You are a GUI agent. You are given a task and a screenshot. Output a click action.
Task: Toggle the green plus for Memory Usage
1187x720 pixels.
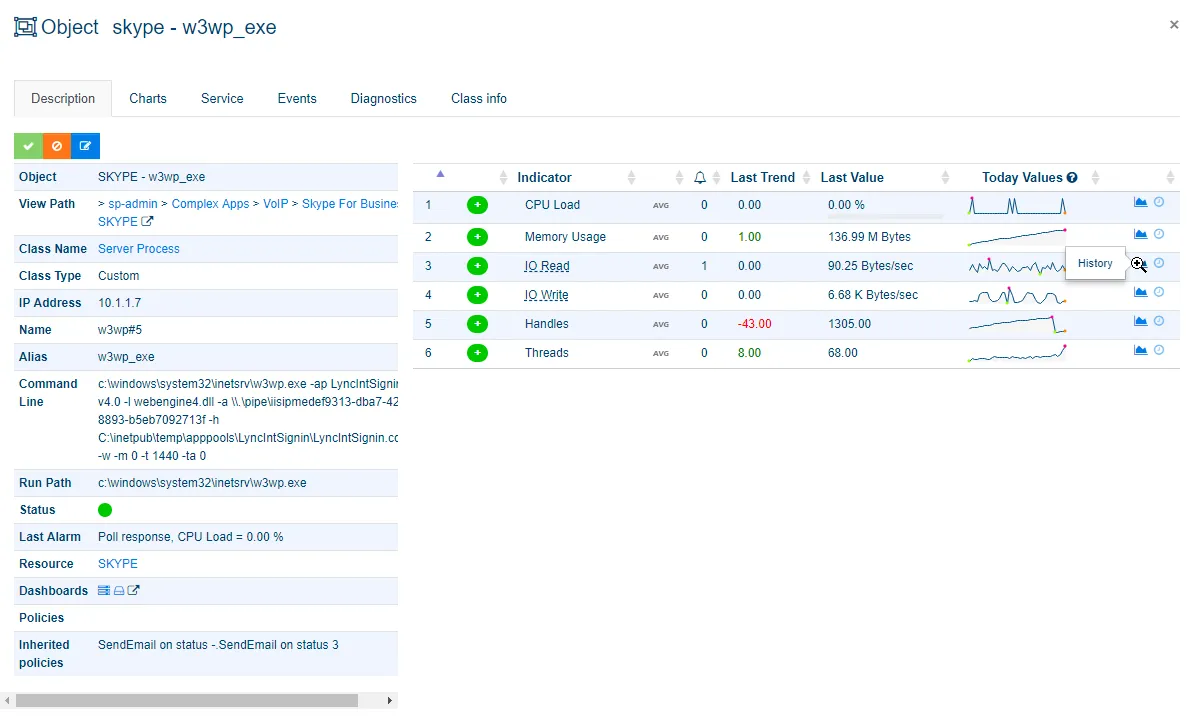point(477,237)
